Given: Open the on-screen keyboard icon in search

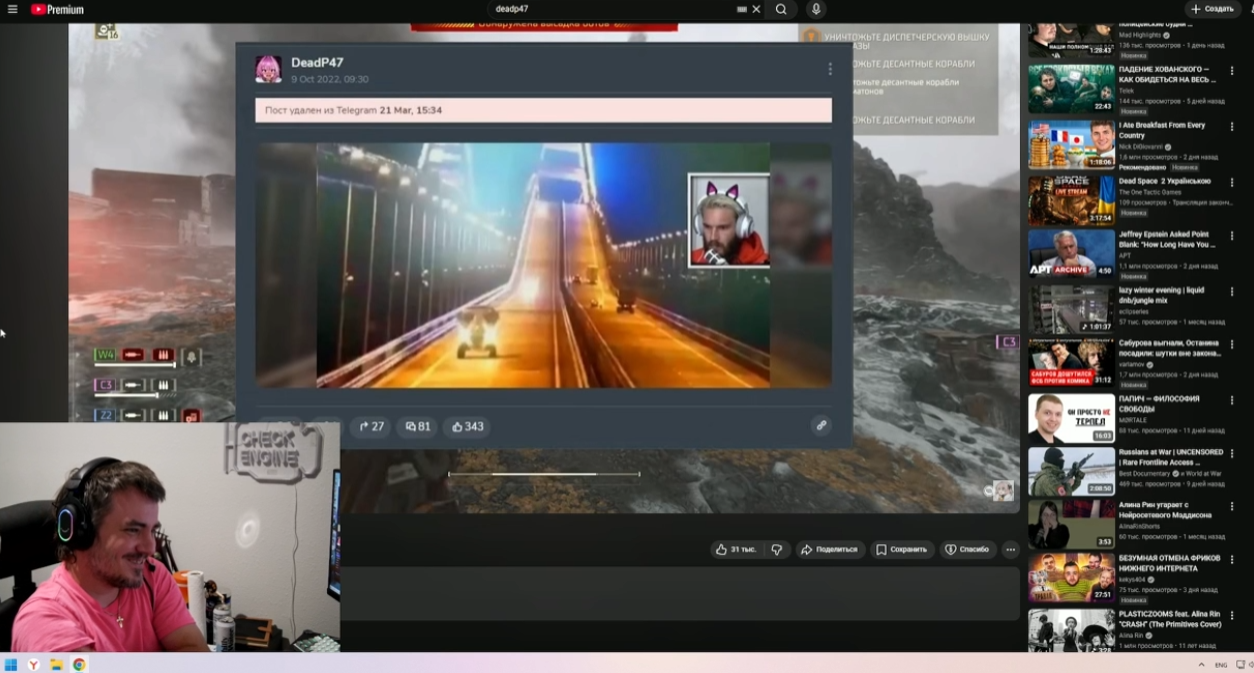Looking at the screenshot, I should pyautogui.click(x=742, y=9).
